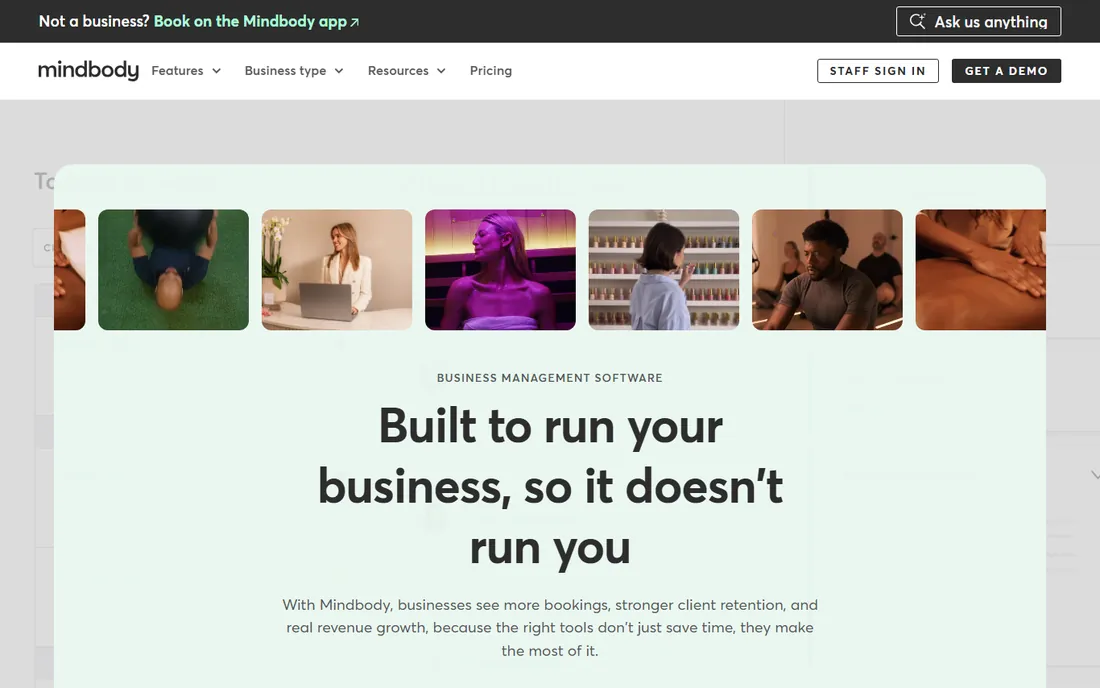The image size is (1100, 688).
Task: Click the Staff Sign In button
Action: coord(878,71)
